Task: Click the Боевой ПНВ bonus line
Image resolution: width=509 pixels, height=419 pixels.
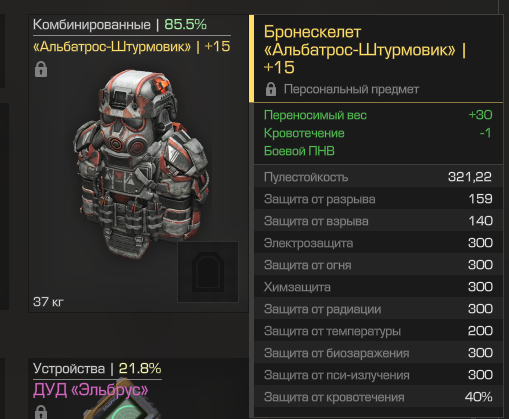Action: coord(299,151)
